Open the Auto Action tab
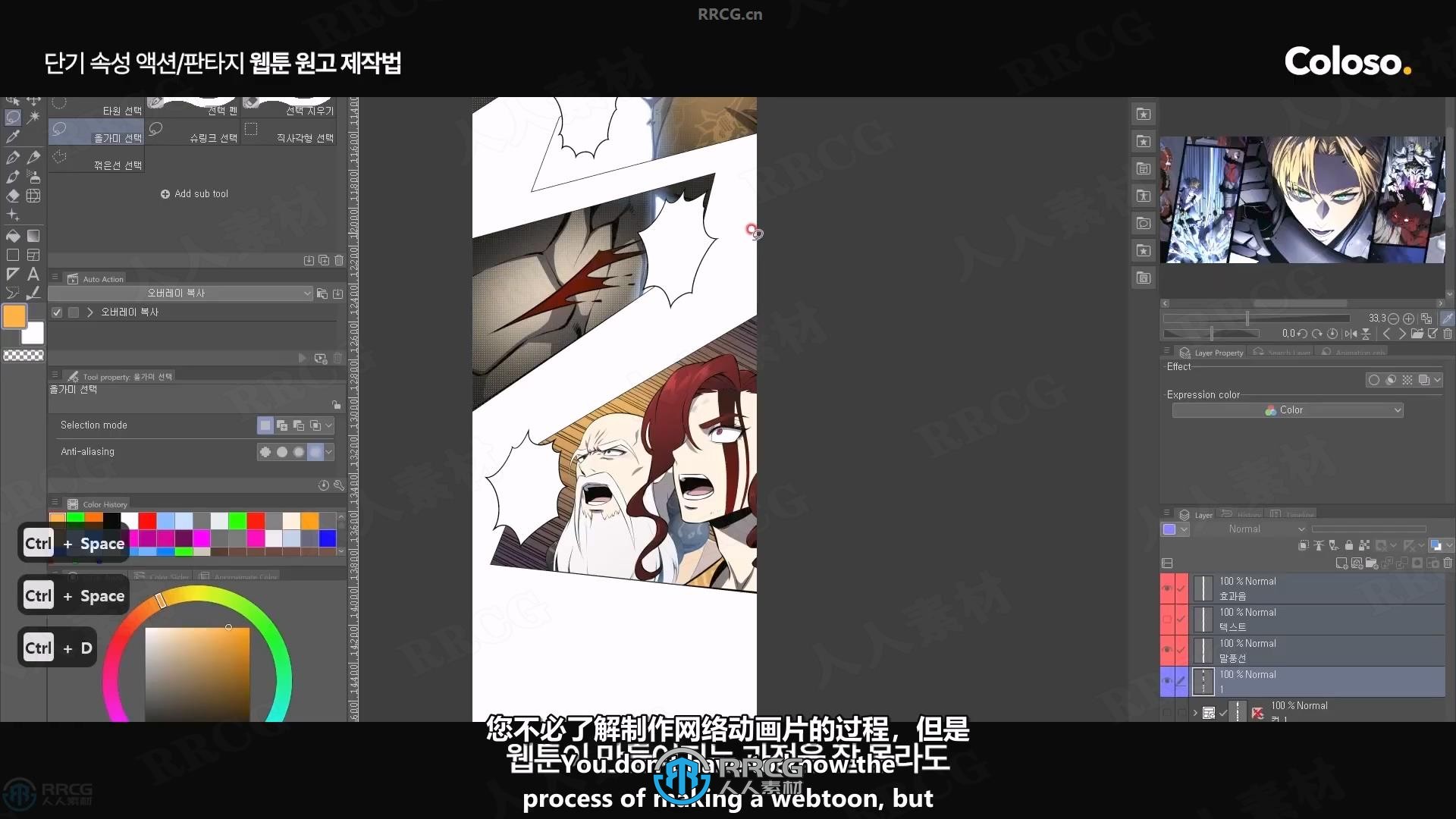Image resolution: width=1456 pixels, height=819 pixels. click(96, 279)
